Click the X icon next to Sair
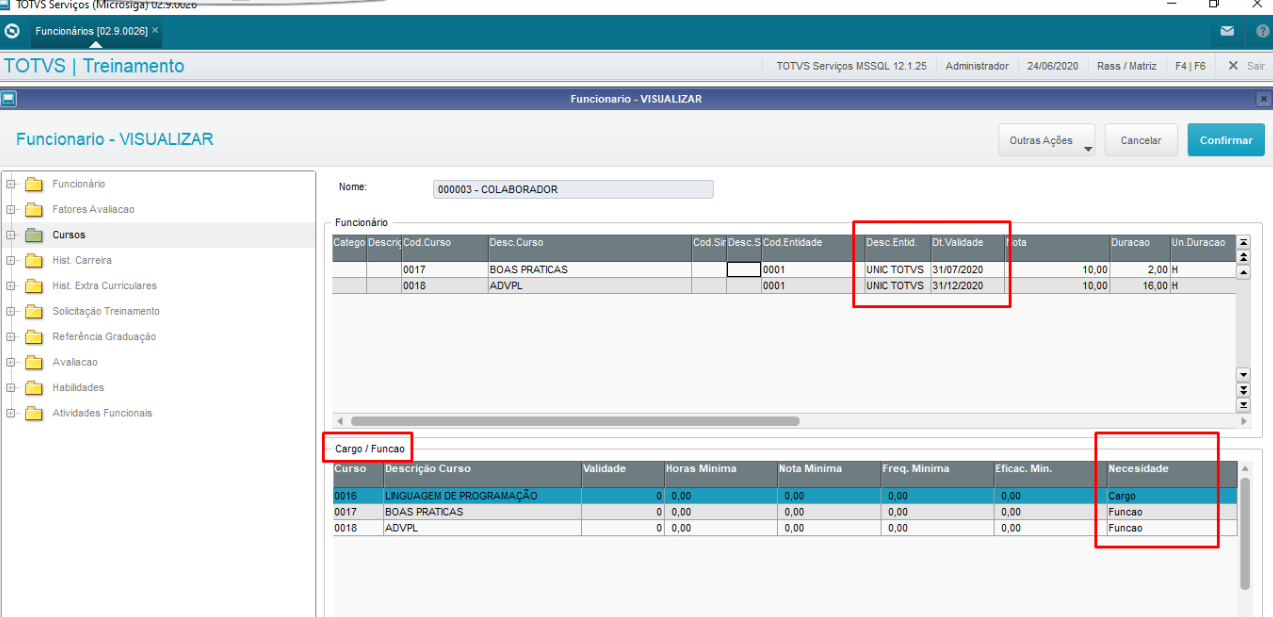 pos(1233,66)
